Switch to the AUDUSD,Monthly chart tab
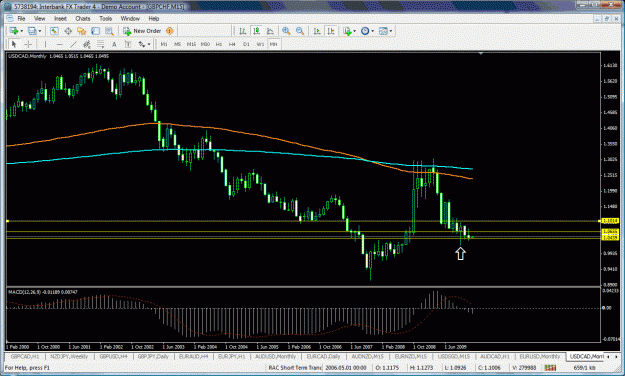Viewport: 625px width, 376px height. 275,356
